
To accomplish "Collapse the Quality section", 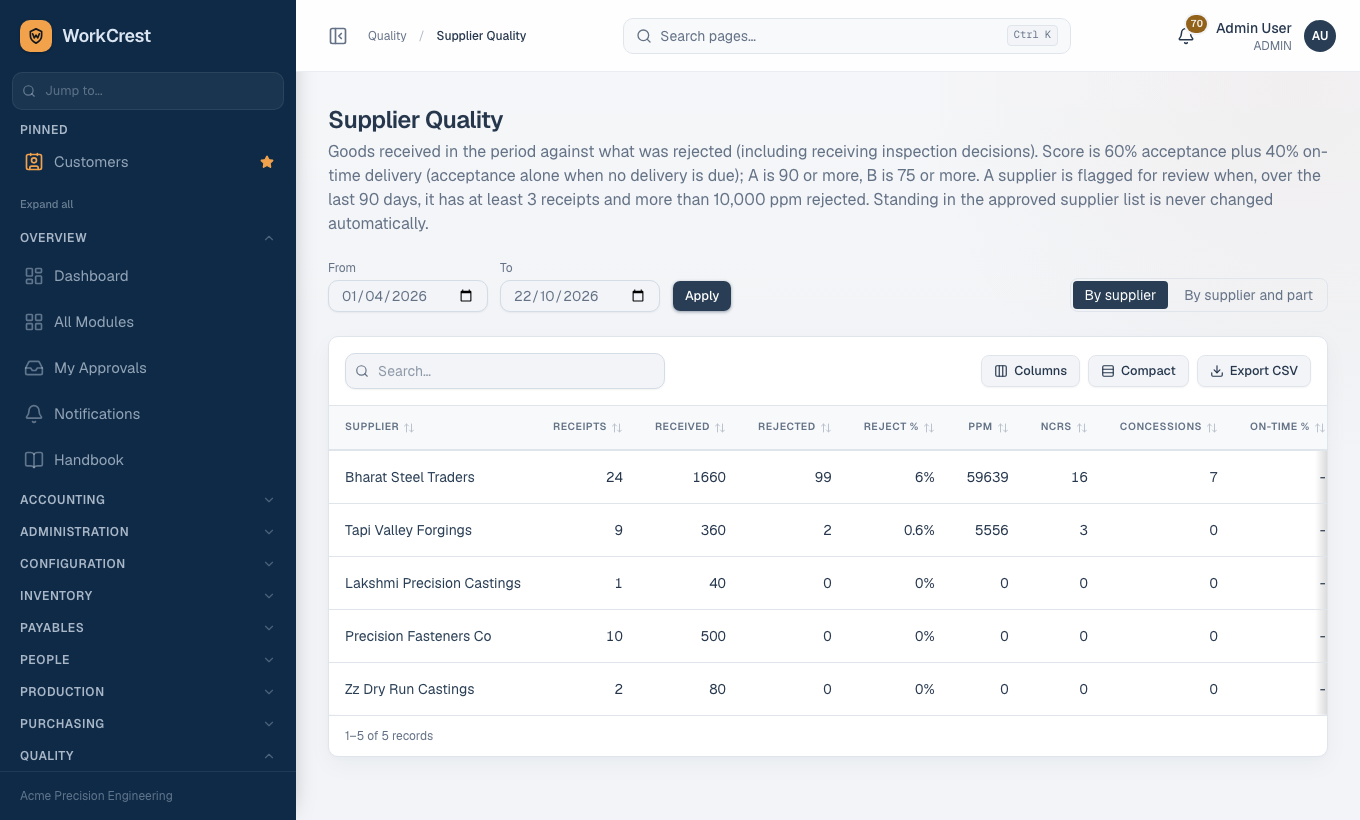I will [148, 756].
